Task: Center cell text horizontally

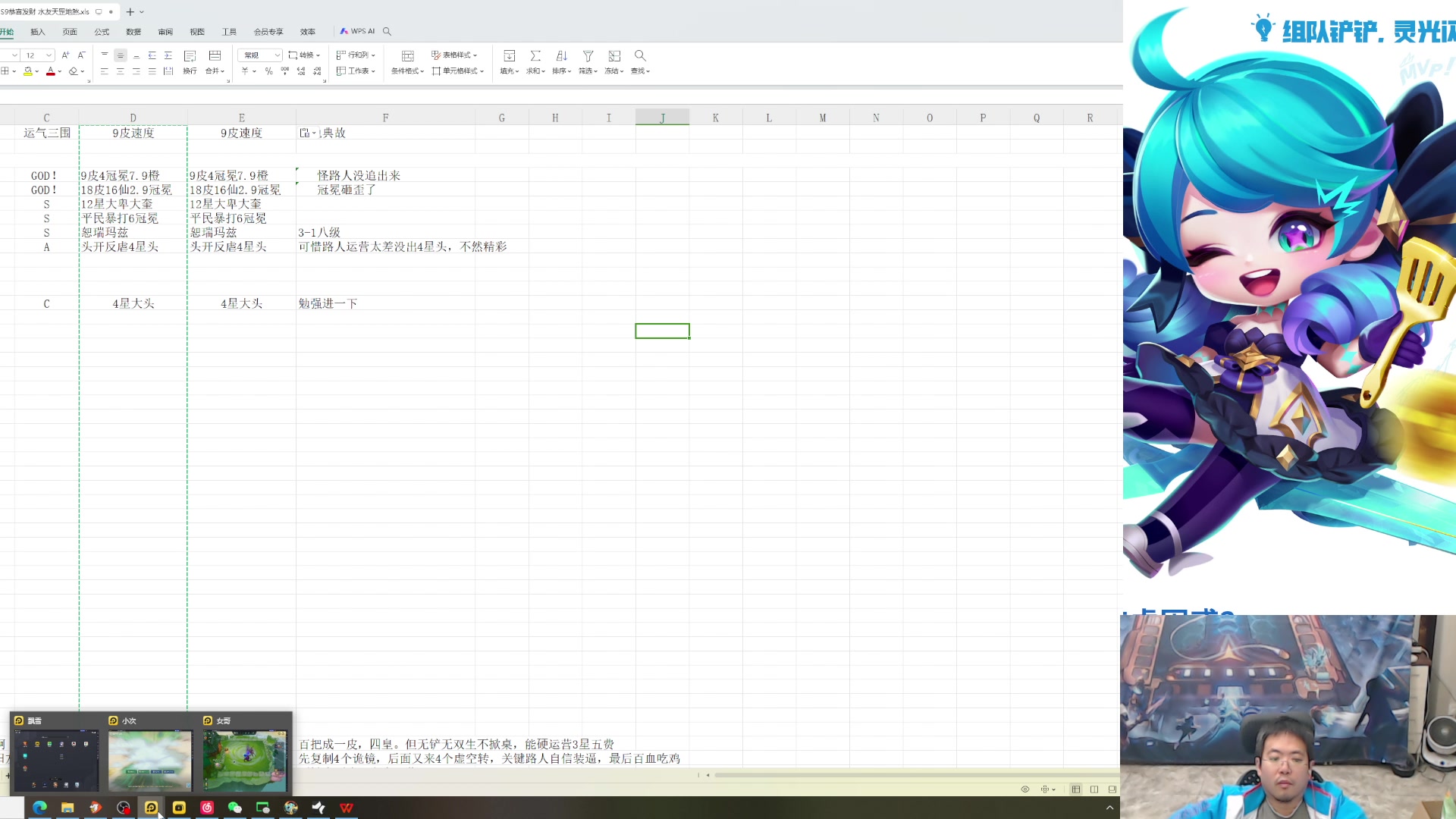Action: pyautogui.click(x=121, y=71)
